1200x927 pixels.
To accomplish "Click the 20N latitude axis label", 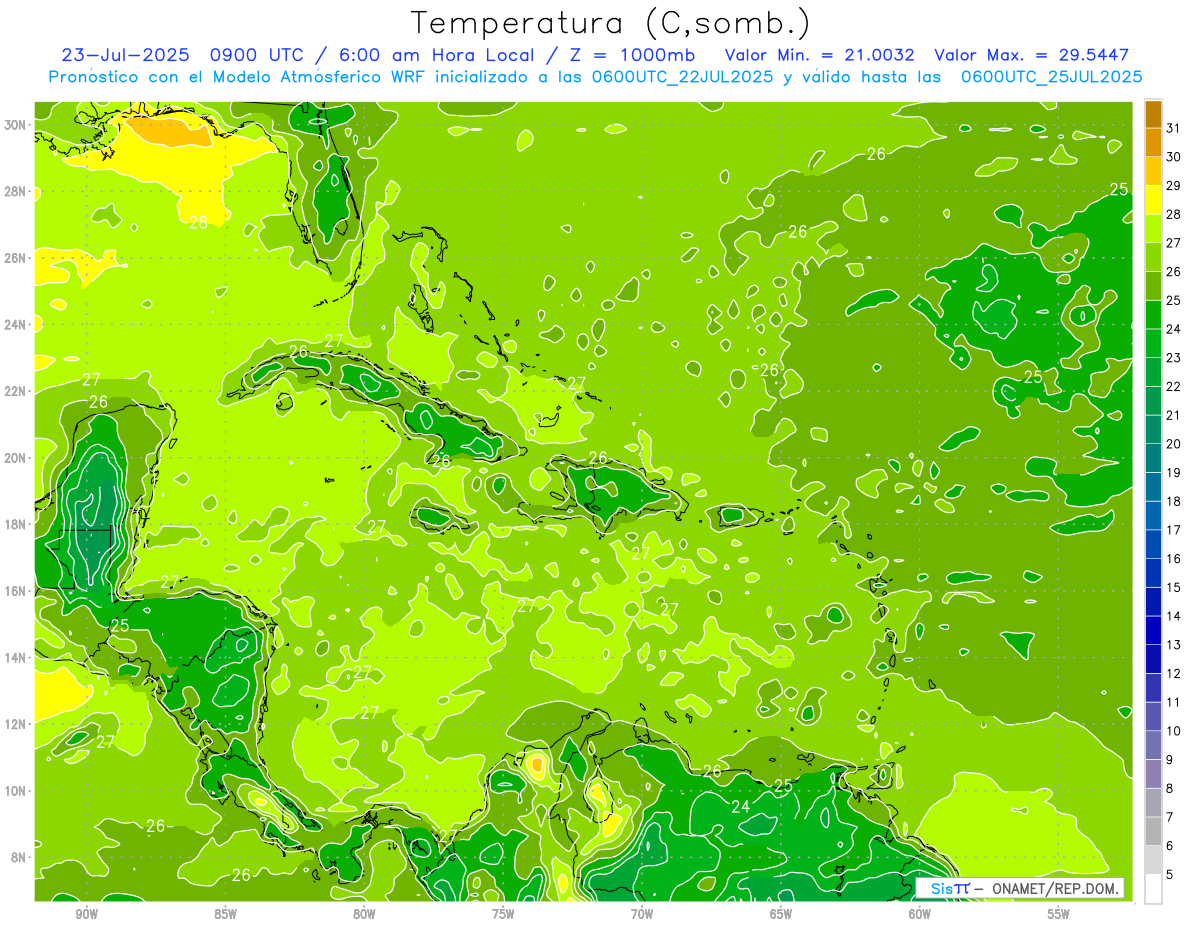I will 16,458.
